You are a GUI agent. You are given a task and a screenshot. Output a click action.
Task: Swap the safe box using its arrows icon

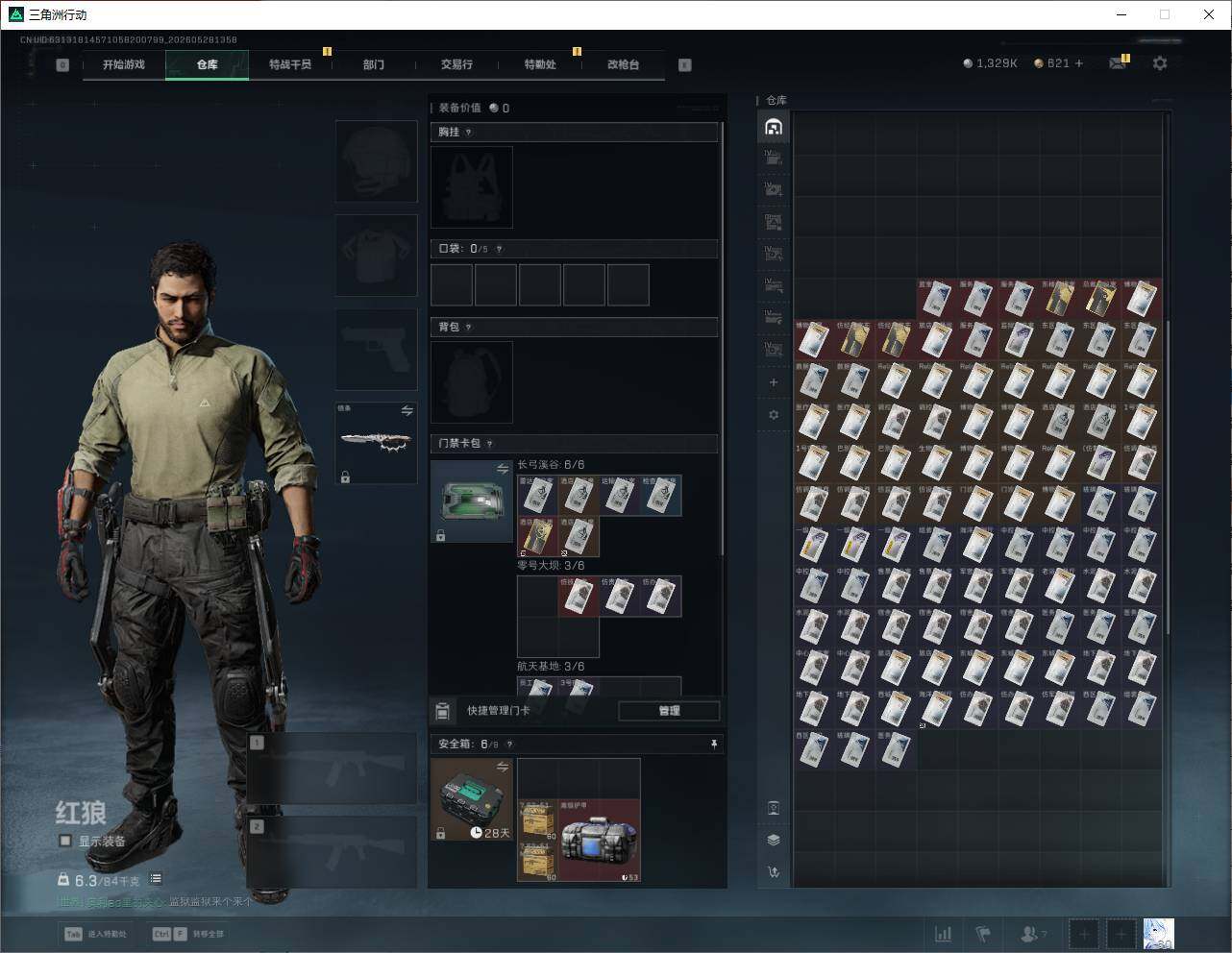(x=503, y=767)
